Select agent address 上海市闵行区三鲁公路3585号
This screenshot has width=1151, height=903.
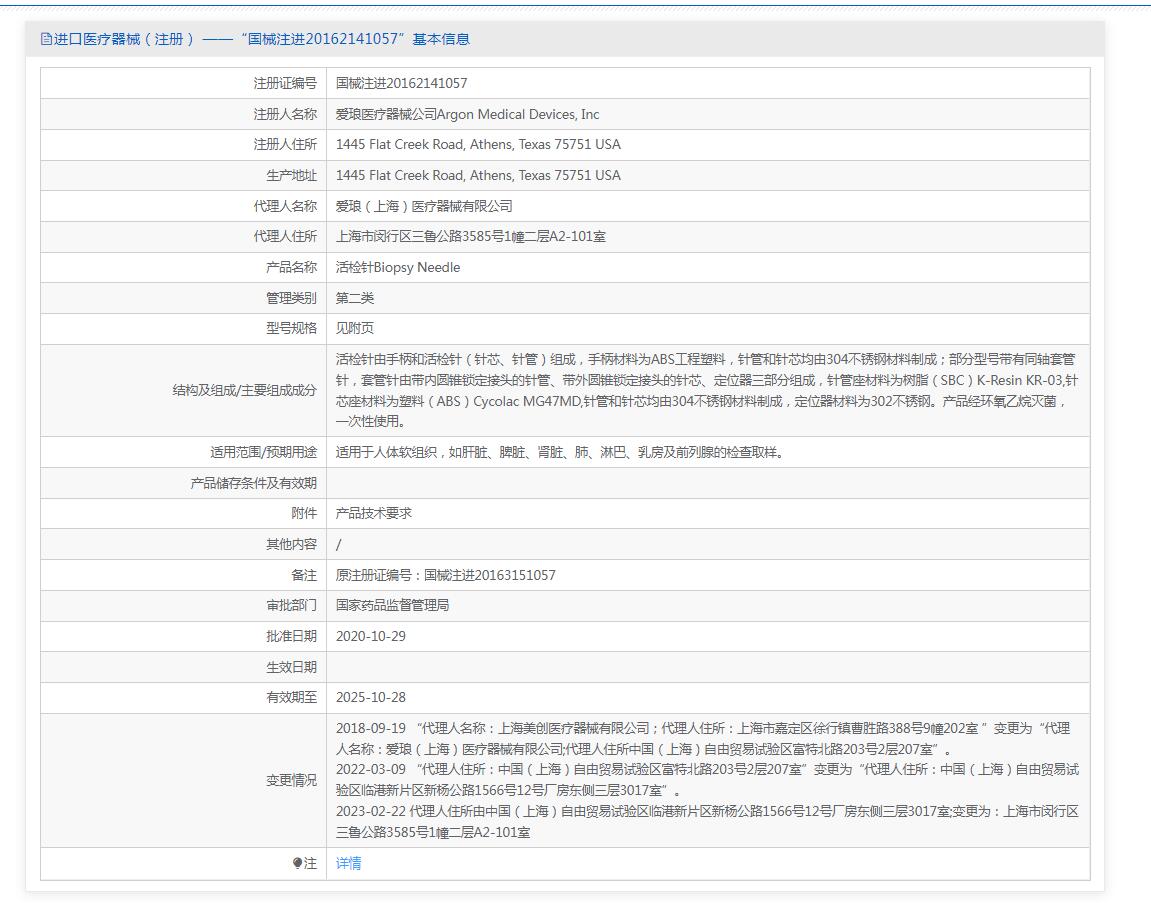click(471, 236)
